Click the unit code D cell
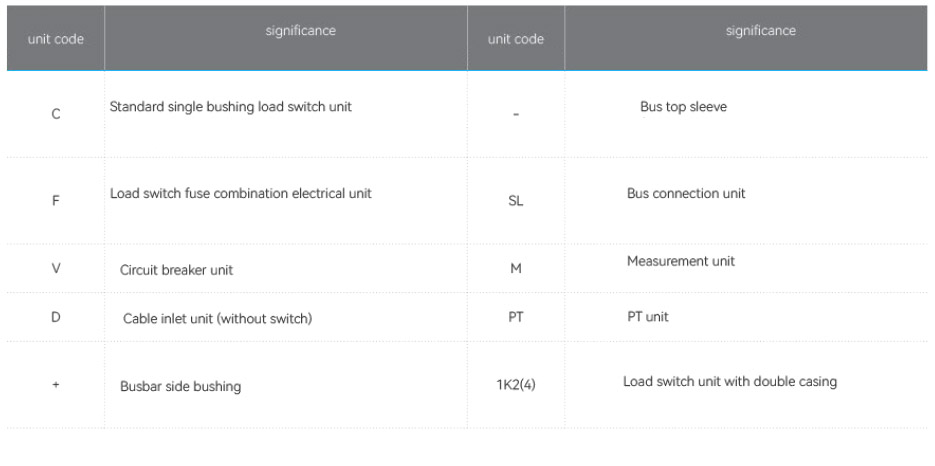 55,317
